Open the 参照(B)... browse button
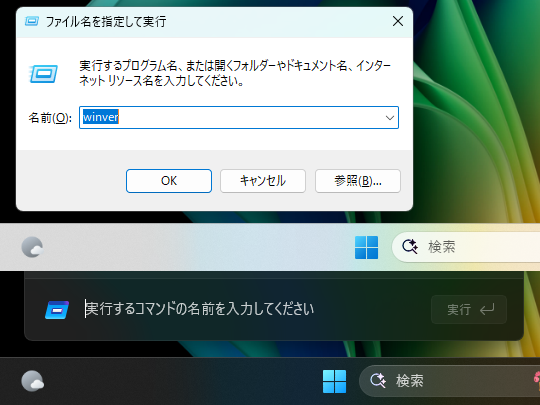 [358, 181]
